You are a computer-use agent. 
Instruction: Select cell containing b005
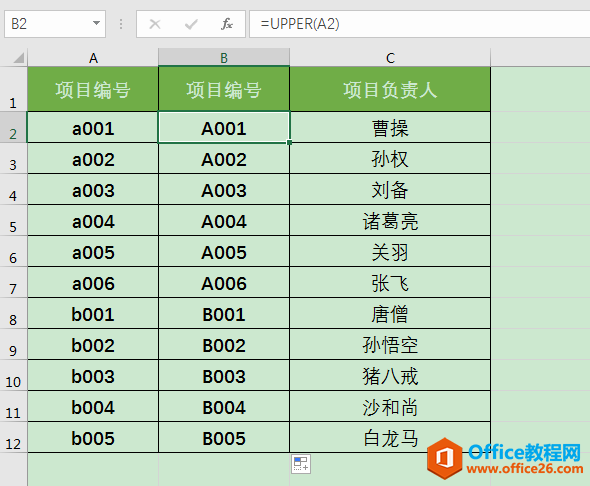[93, 437]
